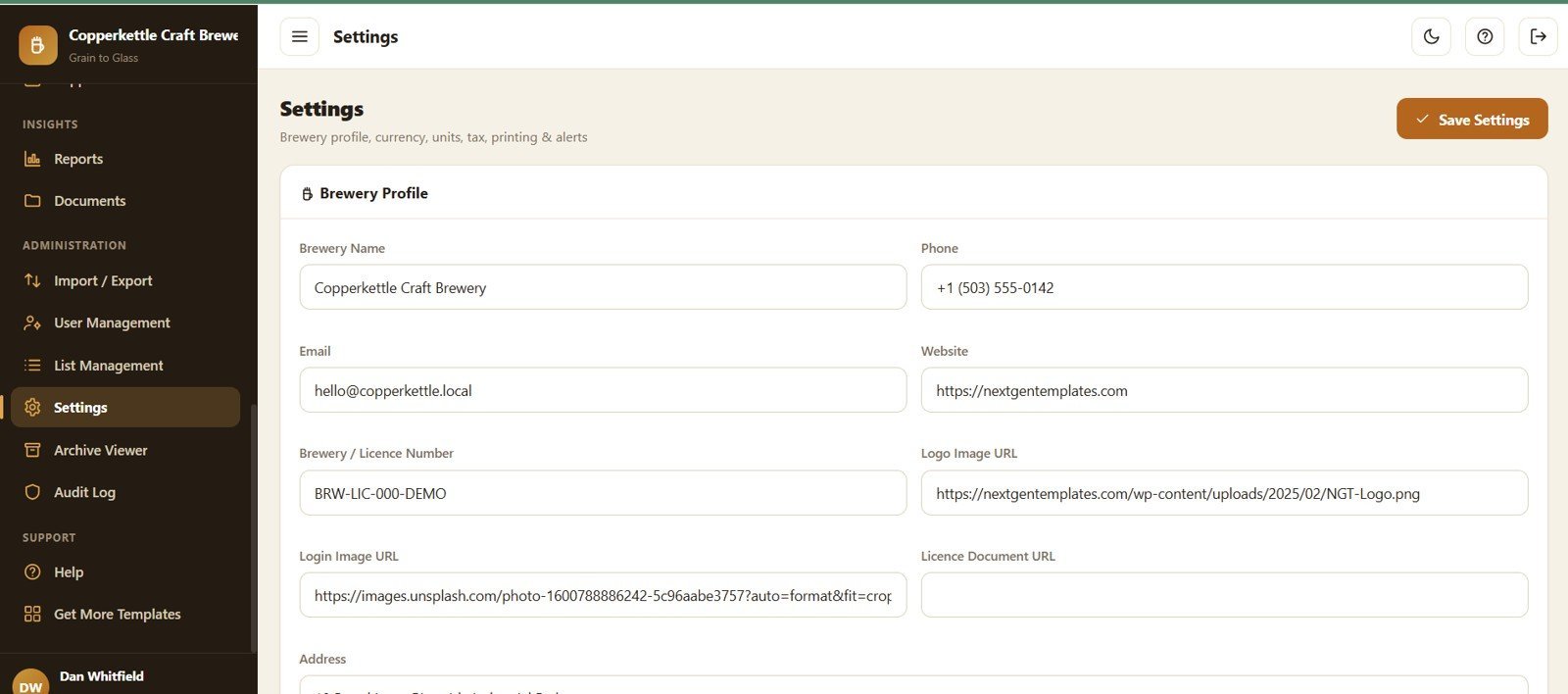Viewport: 1568px width, 694px height.
Task: Click the ADMINISTRATION section label
Action: (x=74, y=245)
